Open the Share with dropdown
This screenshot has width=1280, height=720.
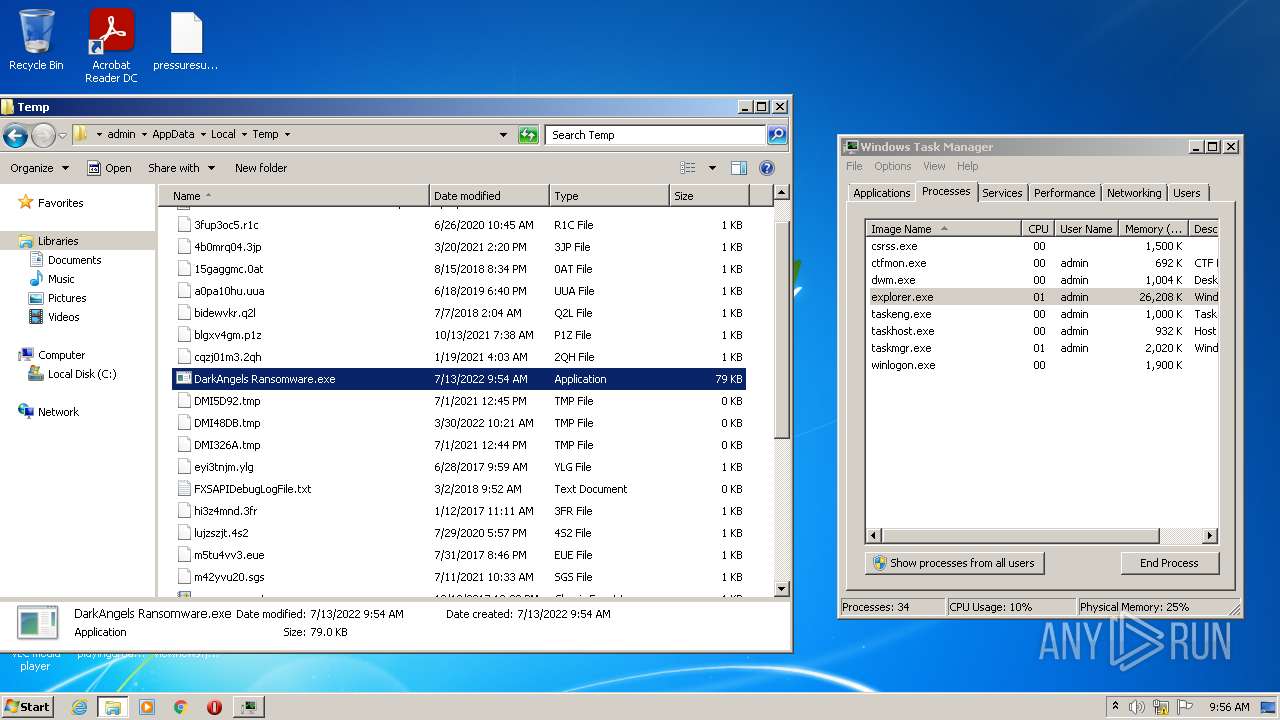[181, 168]
